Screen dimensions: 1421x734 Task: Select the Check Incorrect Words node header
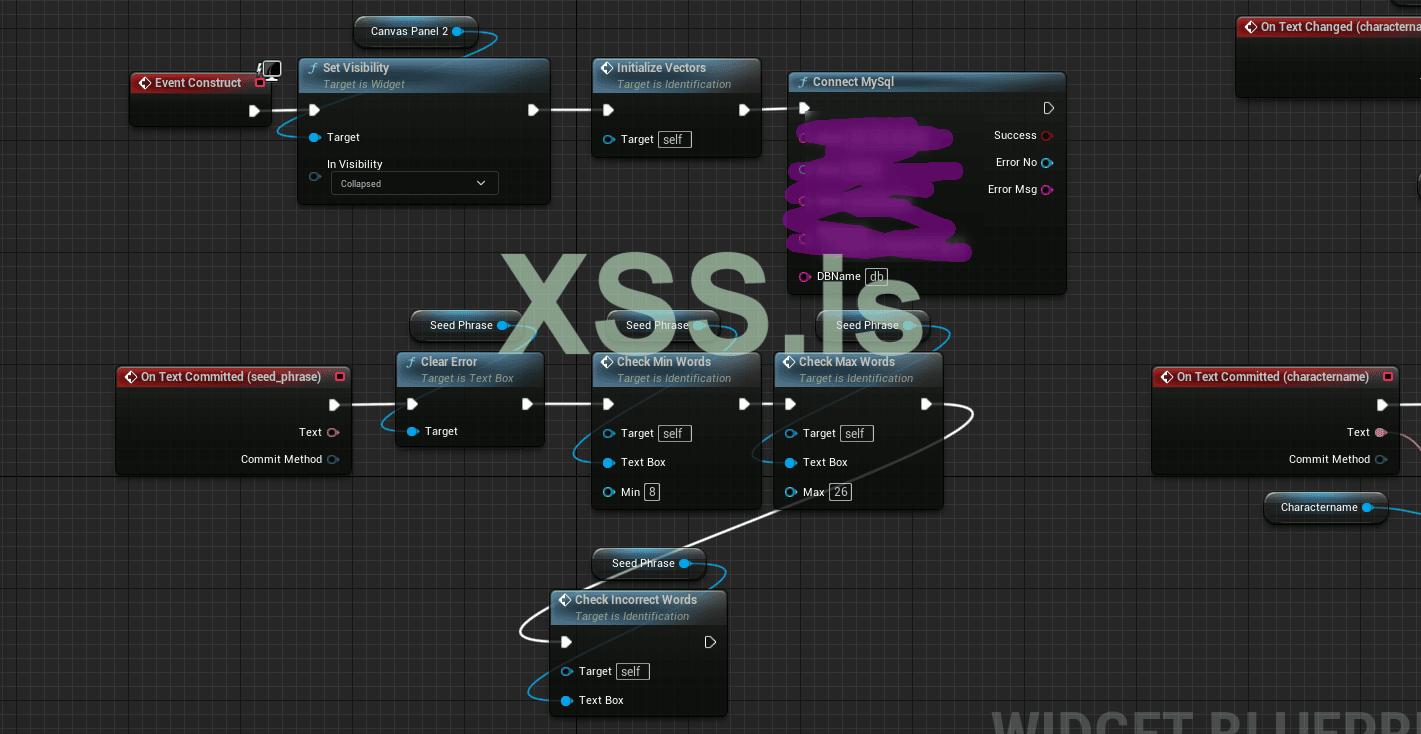click(639, 607)
